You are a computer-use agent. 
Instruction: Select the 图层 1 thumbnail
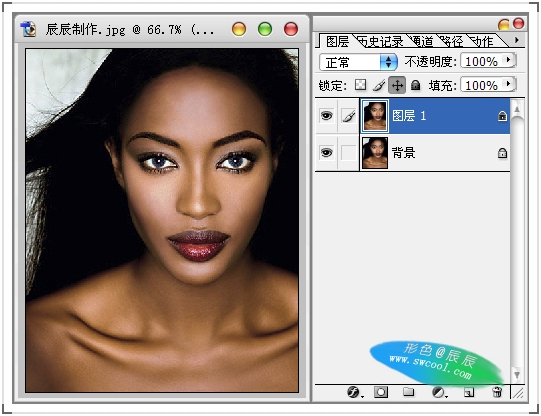pos(375,116)
